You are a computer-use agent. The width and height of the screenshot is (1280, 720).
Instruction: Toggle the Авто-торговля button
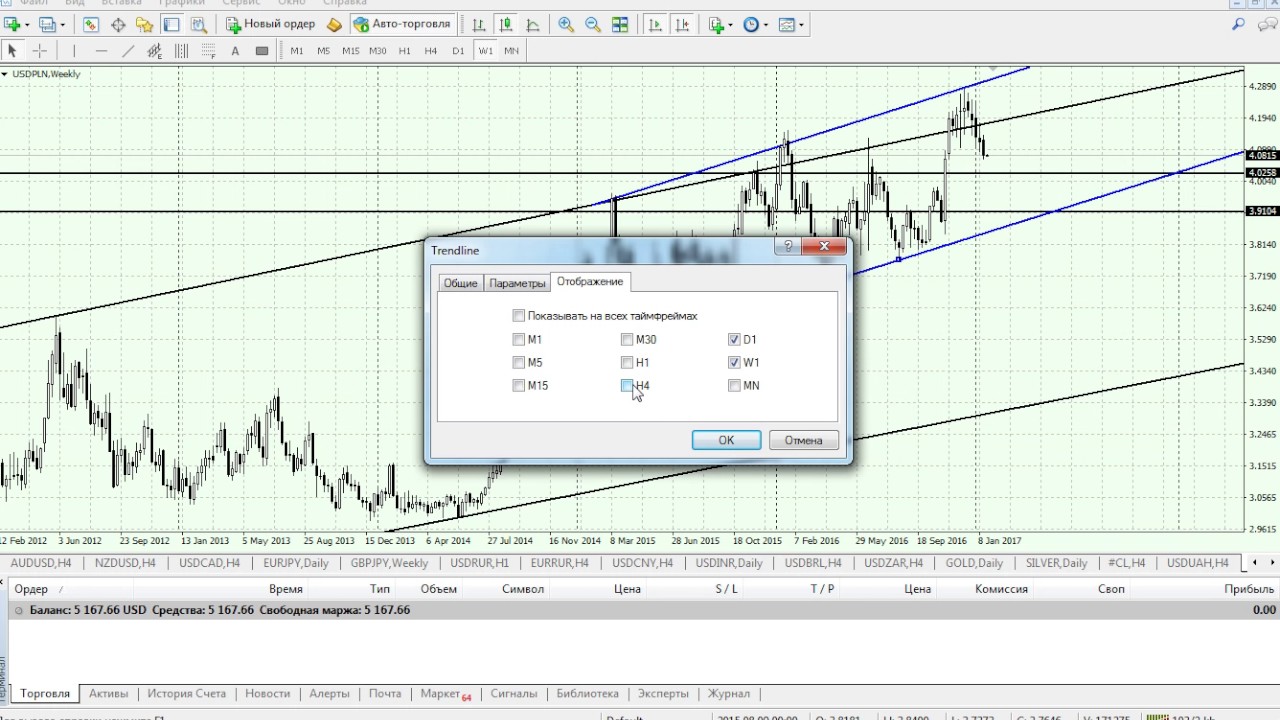(x=402, y=24)
